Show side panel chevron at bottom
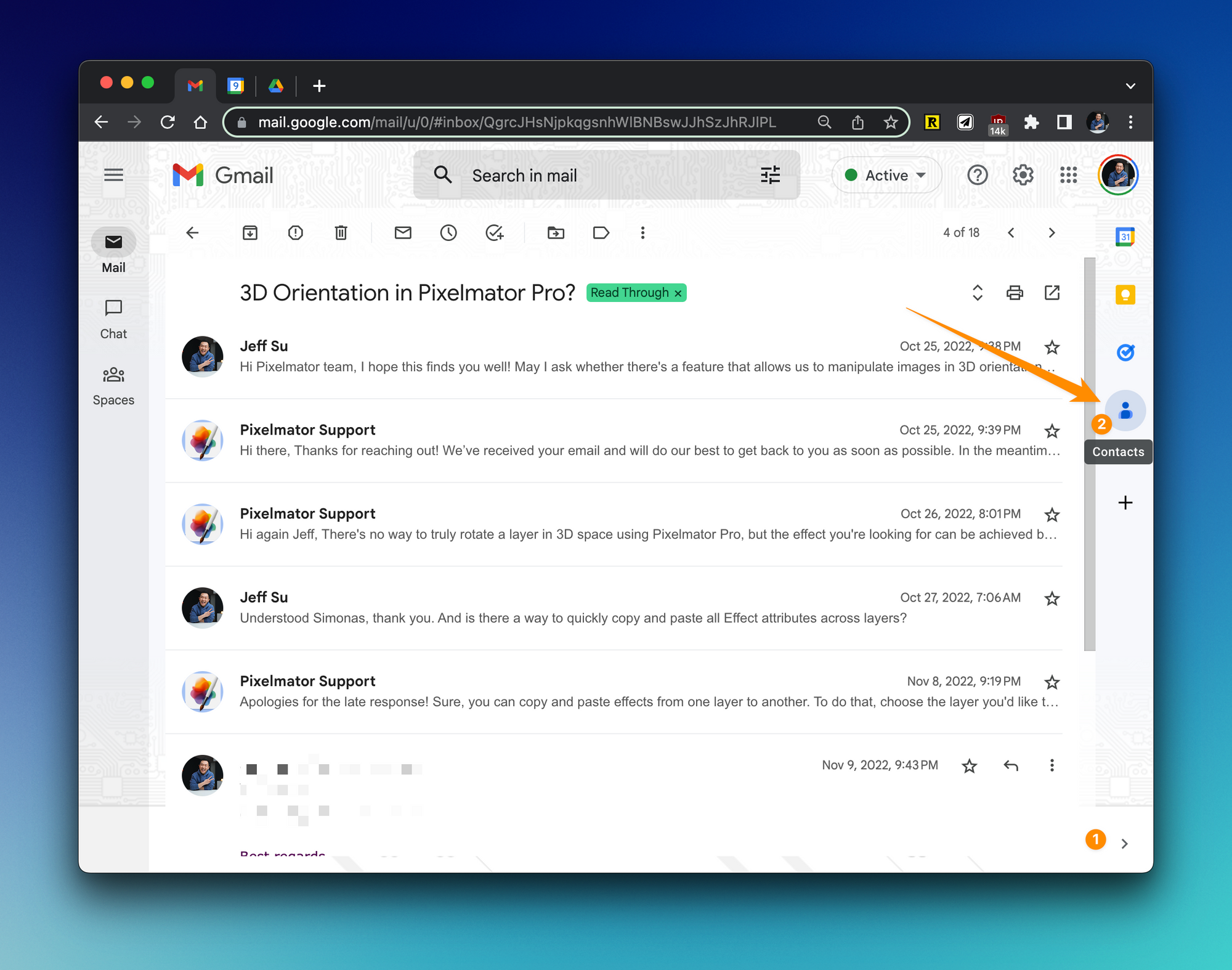 1125,844
